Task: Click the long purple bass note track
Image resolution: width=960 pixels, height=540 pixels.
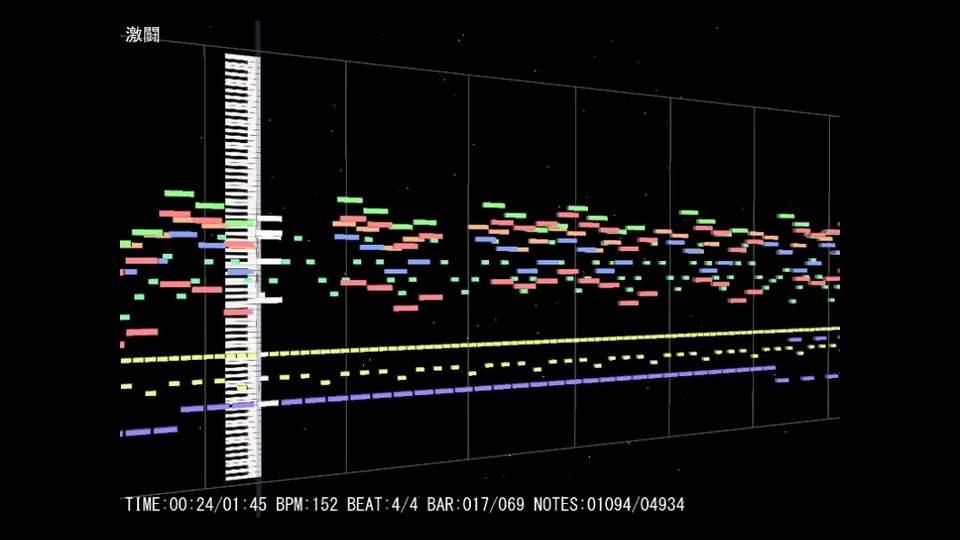Action: point(478,388)
